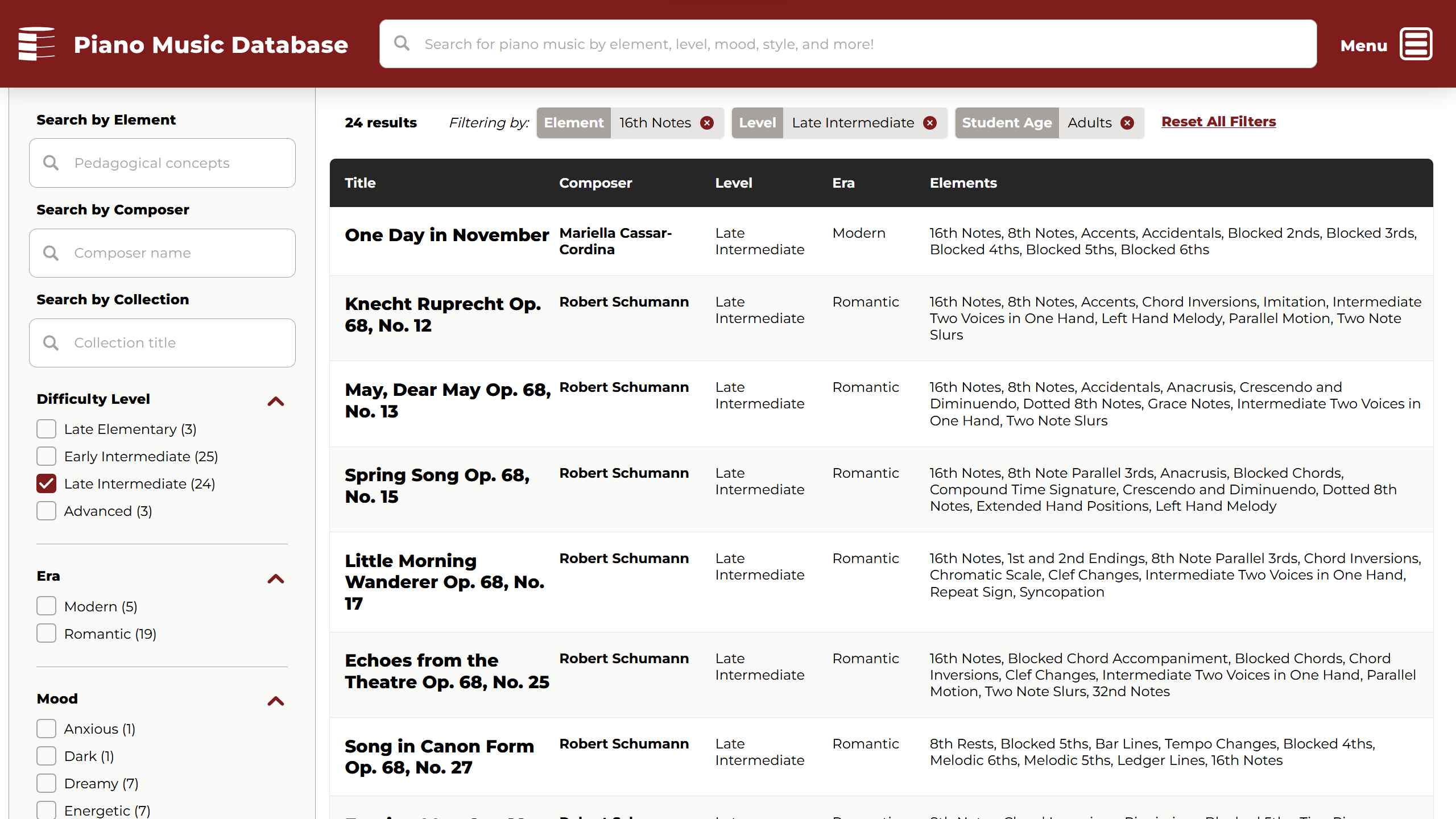Click the Piano Music Database logo icon
The image size is (1456, 819).
36,44
